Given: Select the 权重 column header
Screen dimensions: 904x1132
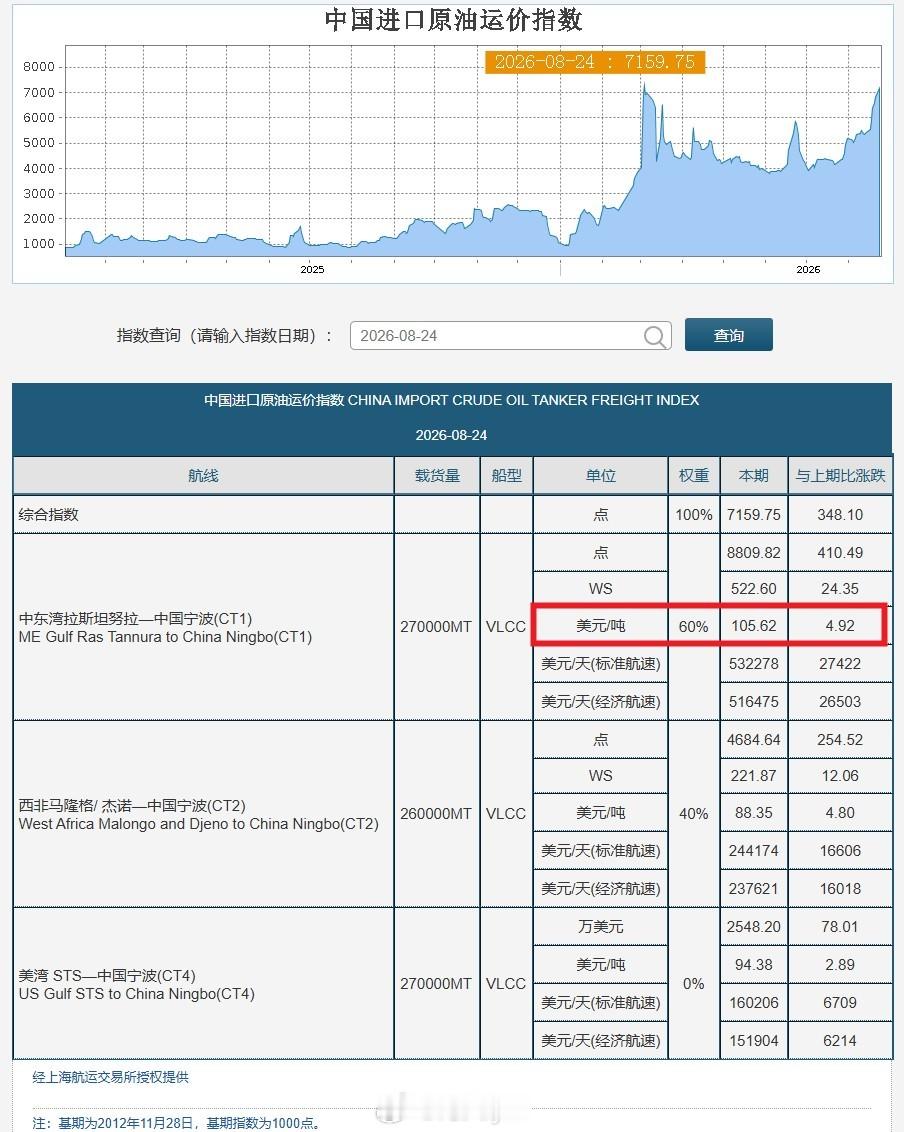Looking at the screenshot, I should pyautogui.click(x=694, y=476).
